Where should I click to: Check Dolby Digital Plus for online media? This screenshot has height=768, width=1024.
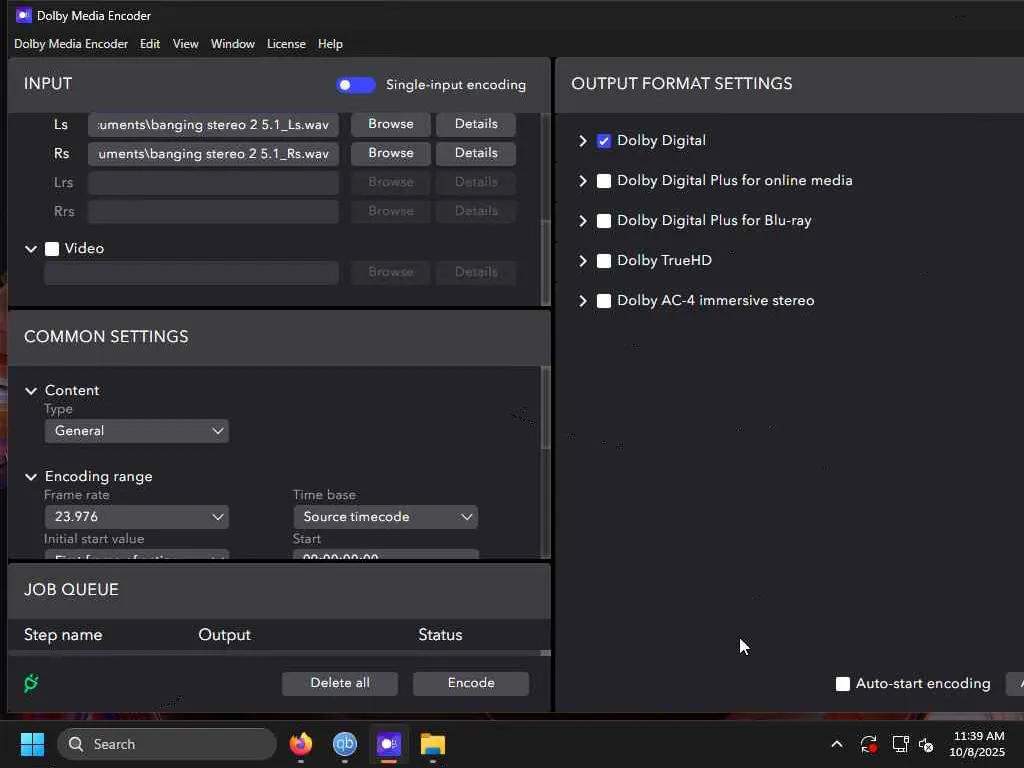(x=603, y=181)
